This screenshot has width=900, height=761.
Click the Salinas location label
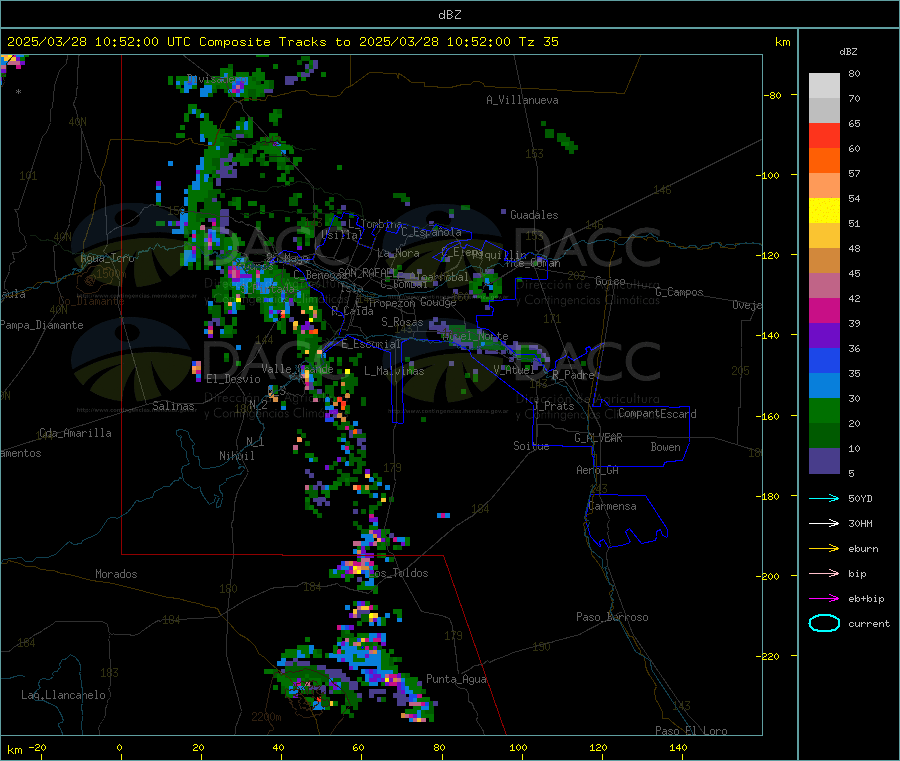tap(173, 406)
